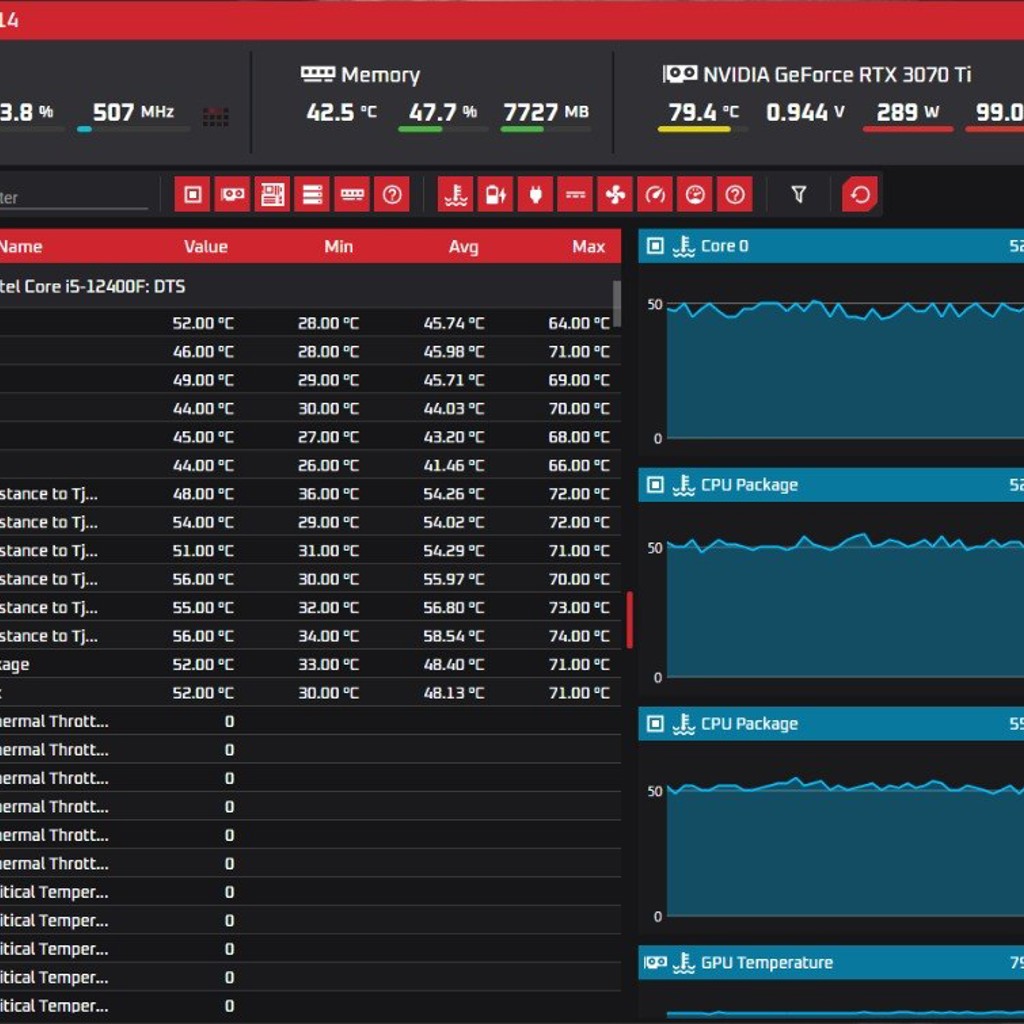Viewport: 1024px width, 1024px height.
Task: Sort table by Max column
Action: [x=588, y=246]
